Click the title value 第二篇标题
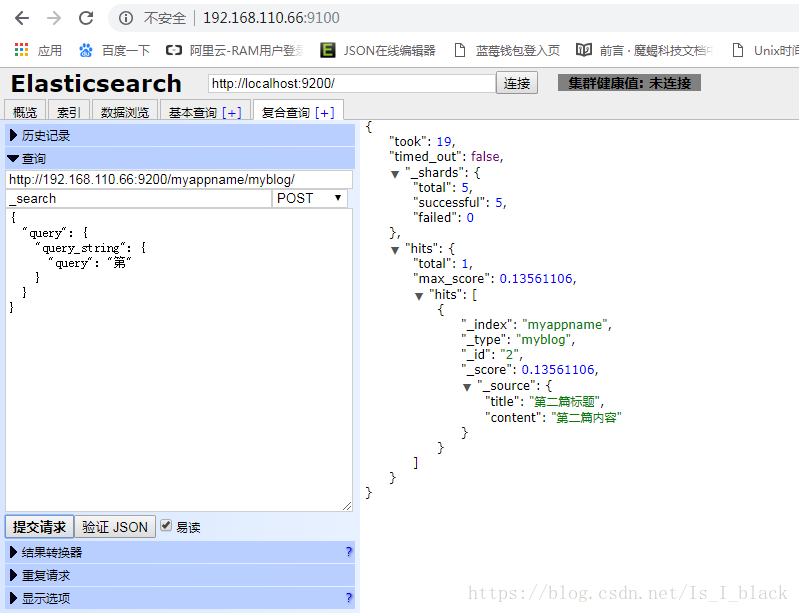This screenshot has height=613, width=799. pyautogui.click(x=564, y=402)
